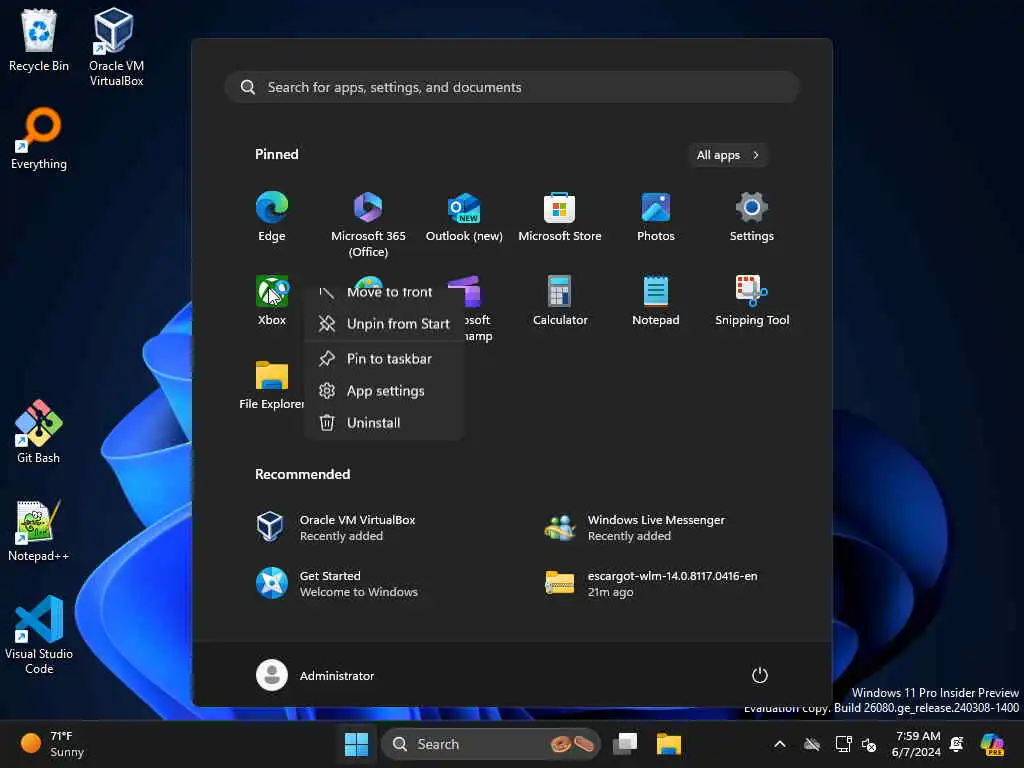Screen dimensions: 1024x768
Task: Open Microsoft Store from Start
Action: 560,217
